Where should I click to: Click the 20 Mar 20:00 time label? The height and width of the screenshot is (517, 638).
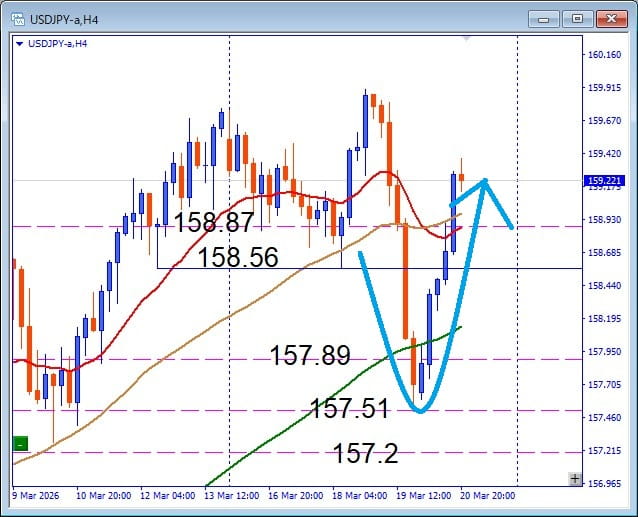click(x=487, y=496)
